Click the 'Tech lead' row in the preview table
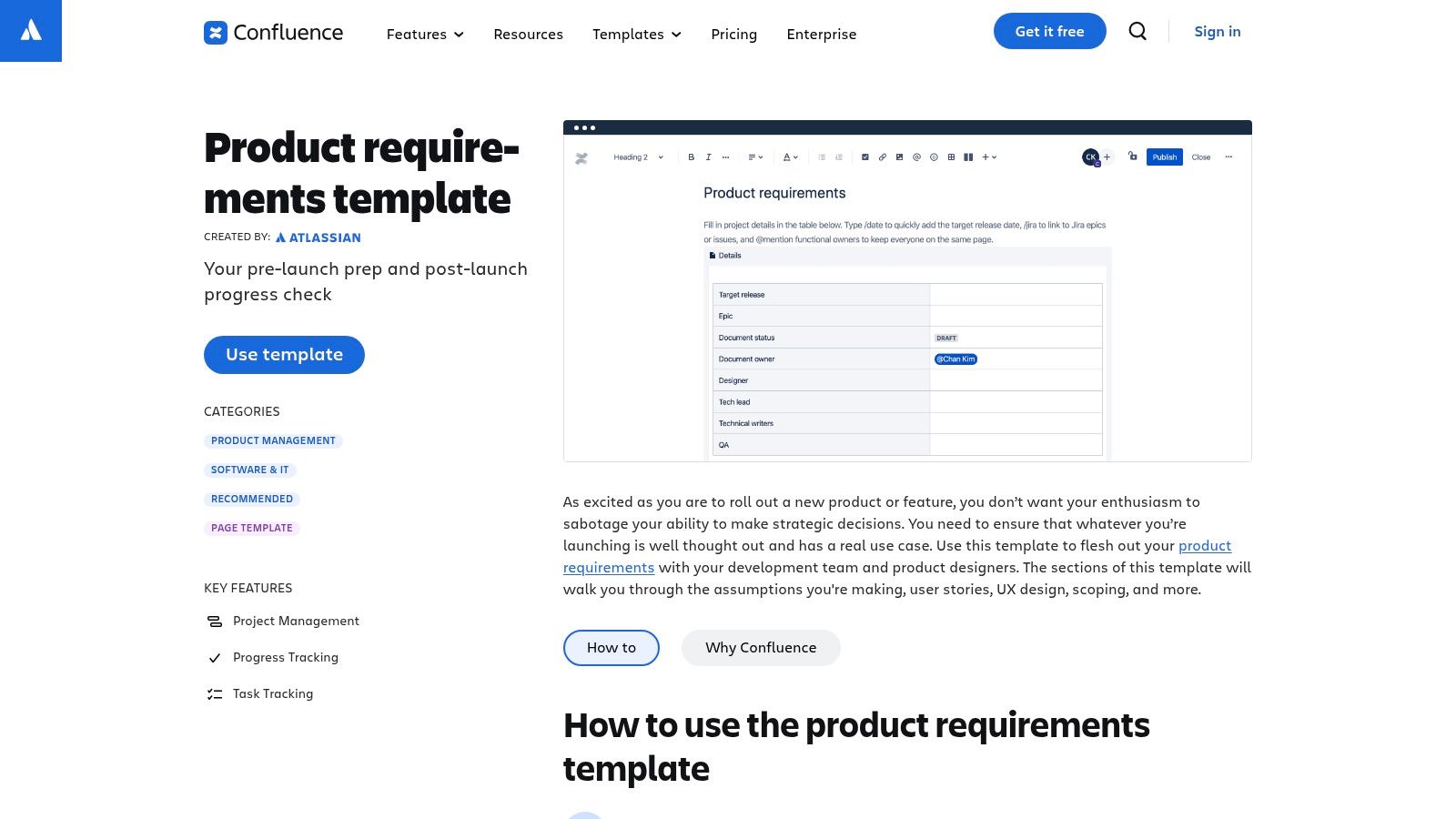The image size is (1456, 819). pos(907,401)
